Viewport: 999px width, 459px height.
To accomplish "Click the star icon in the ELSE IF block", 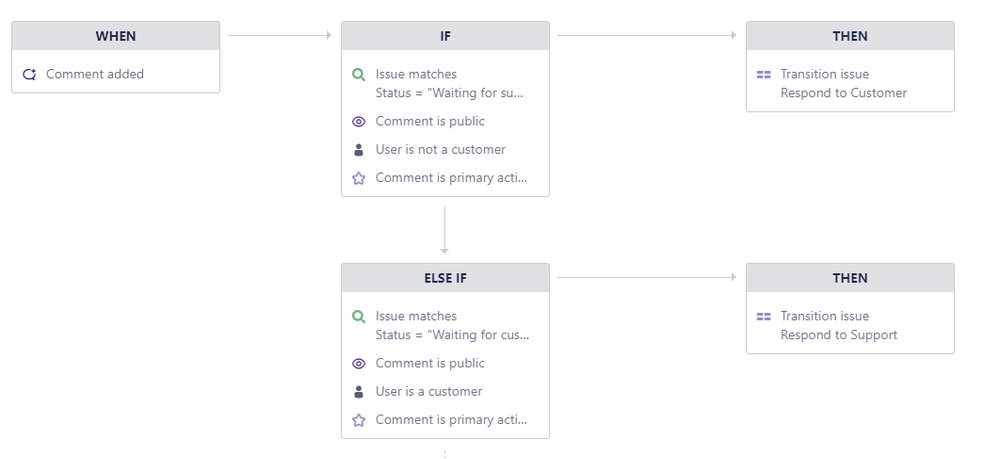I will 359,421.
